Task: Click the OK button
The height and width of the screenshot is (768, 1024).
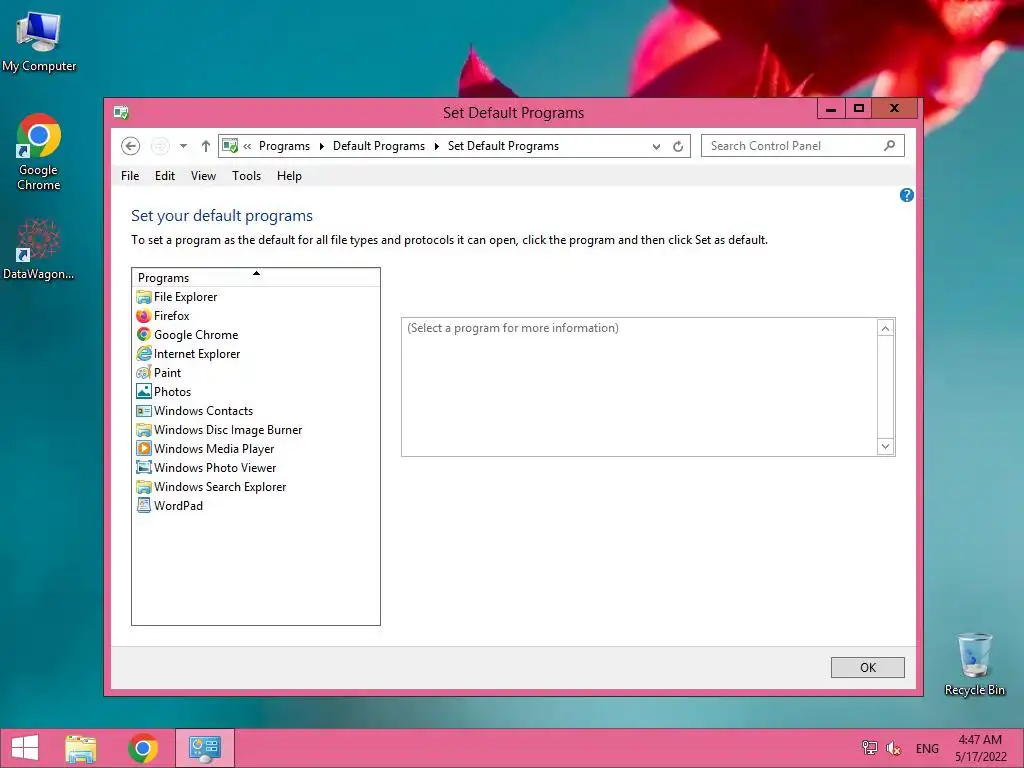Action: [867, 667]
